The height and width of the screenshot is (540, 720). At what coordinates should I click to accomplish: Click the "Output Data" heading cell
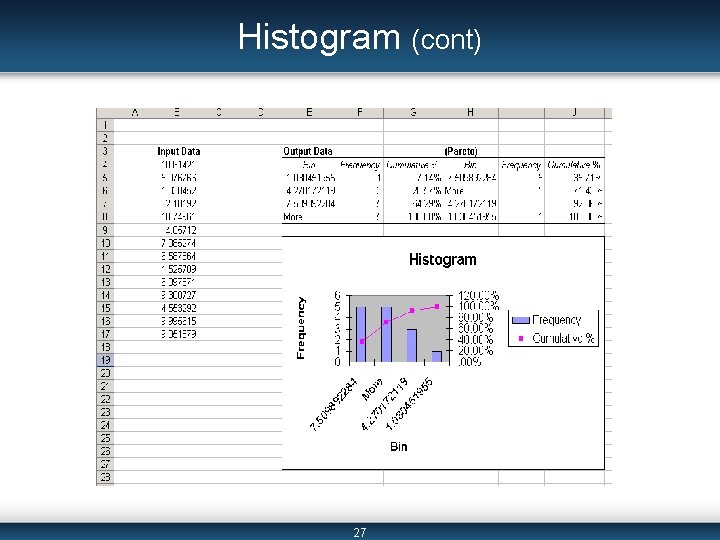coord(308,152)
